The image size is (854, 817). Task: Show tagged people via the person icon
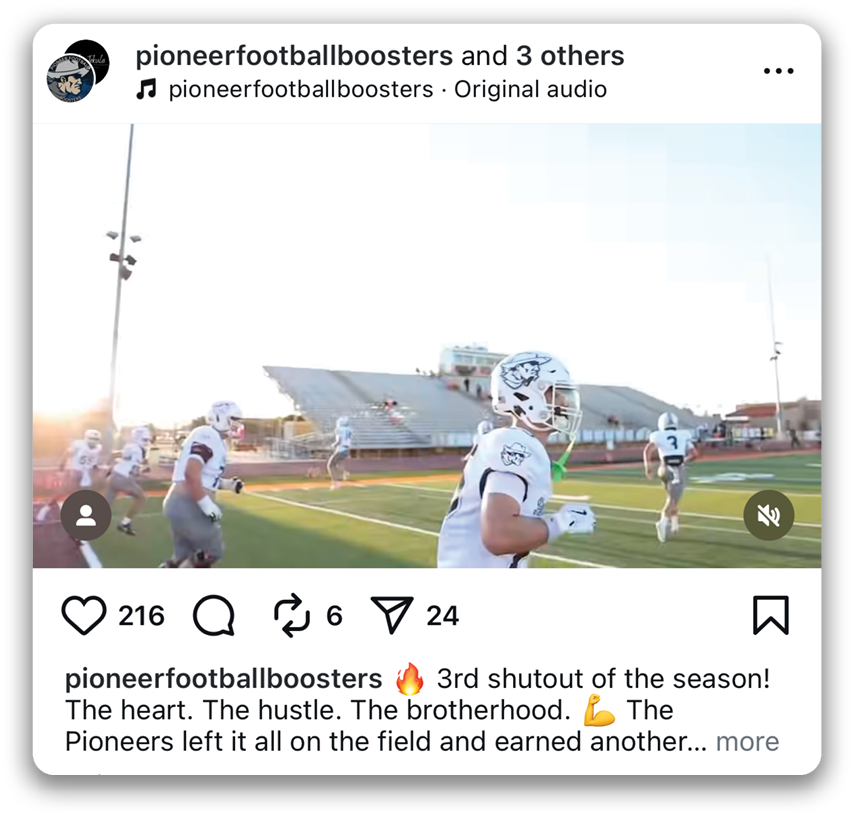click(86, 515)
